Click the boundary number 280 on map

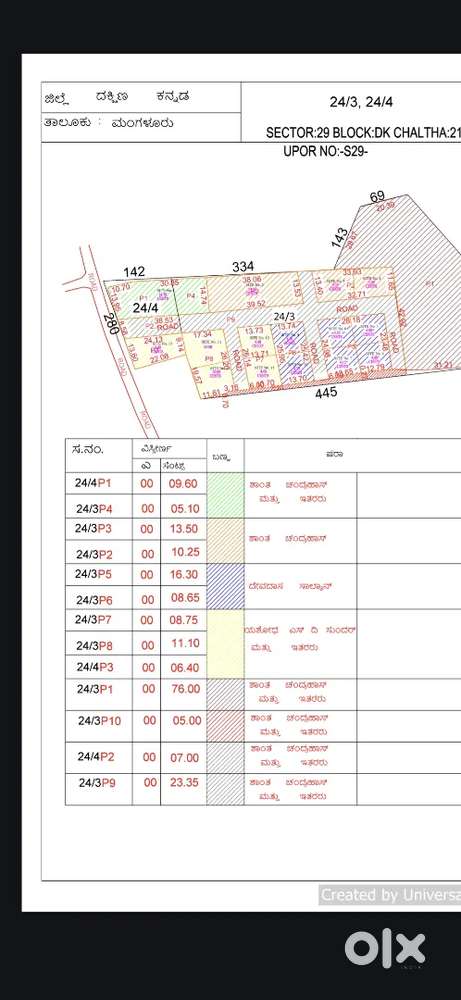point(110,325)
